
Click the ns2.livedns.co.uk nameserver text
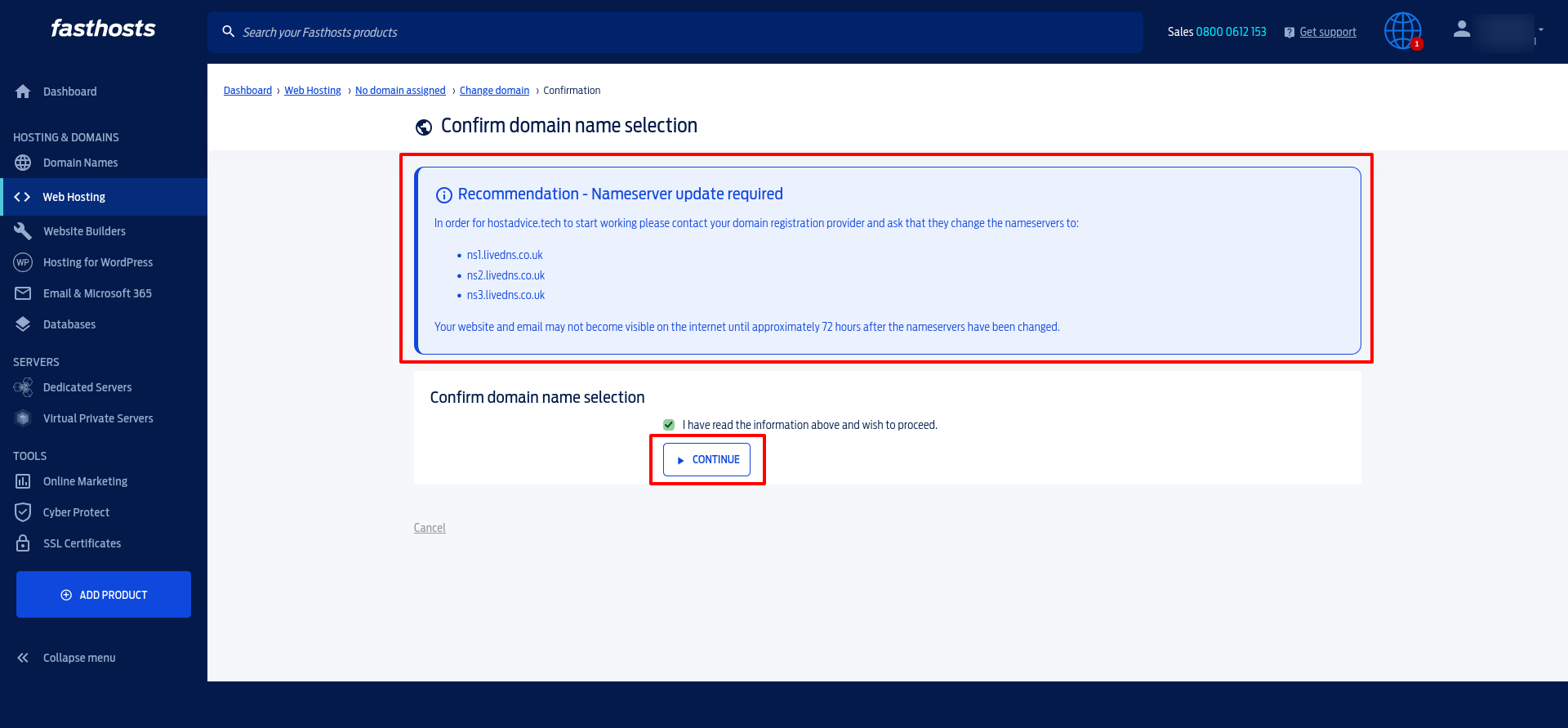[506, 275]
